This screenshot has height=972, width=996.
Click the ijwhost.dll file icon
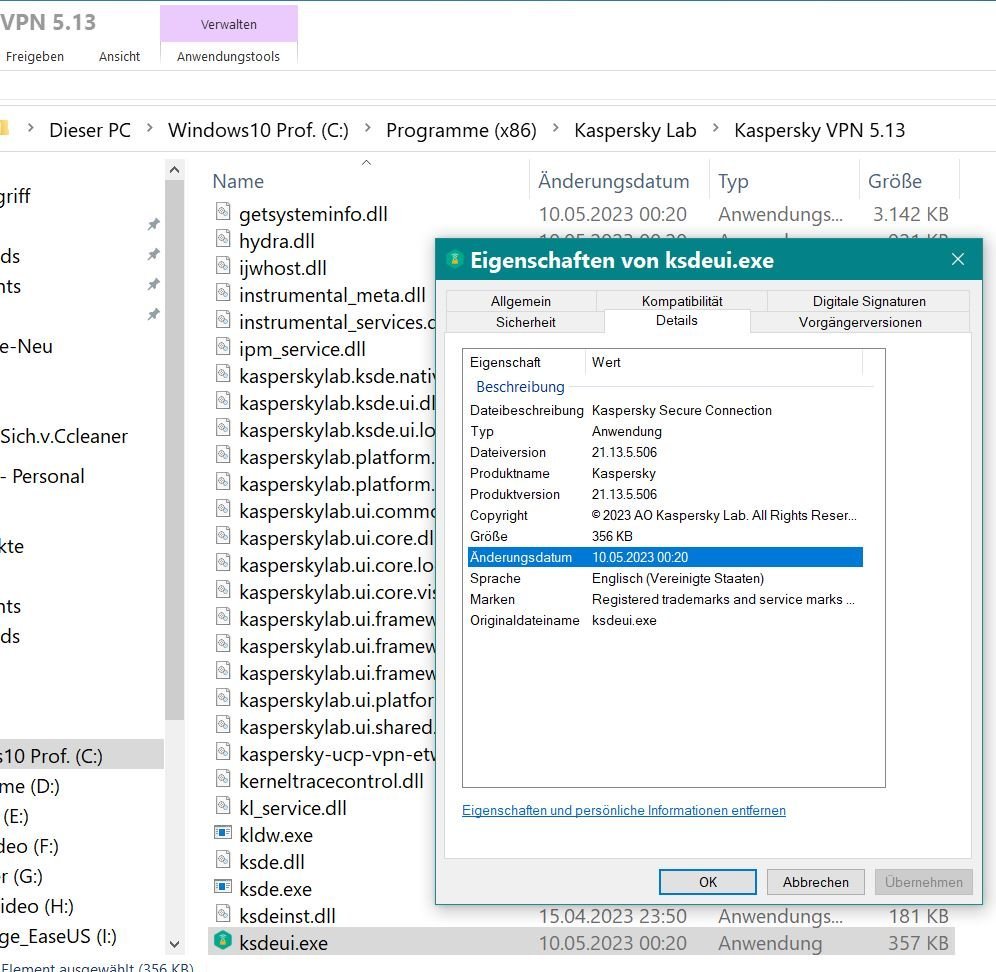coord(223,266)
